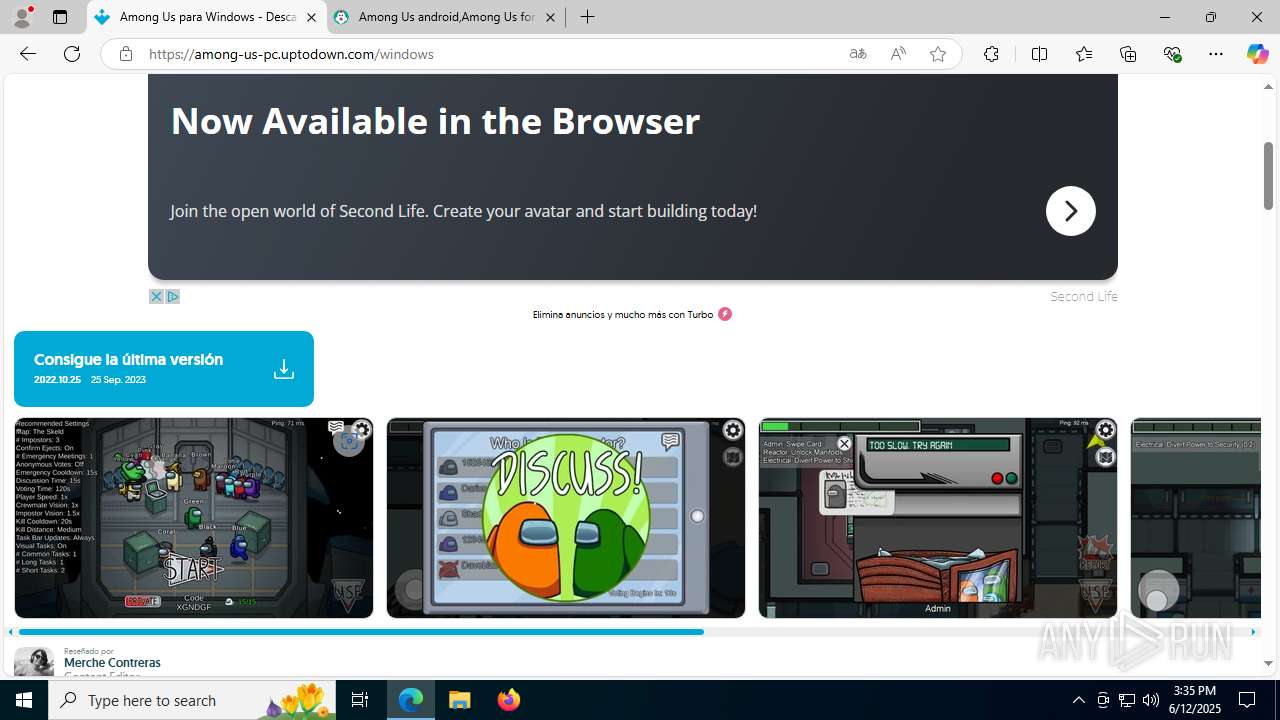Screen dimensions: 1280x720
Task: Switch to Among Us para Windows tab
Action: click(x=206, y=17)
